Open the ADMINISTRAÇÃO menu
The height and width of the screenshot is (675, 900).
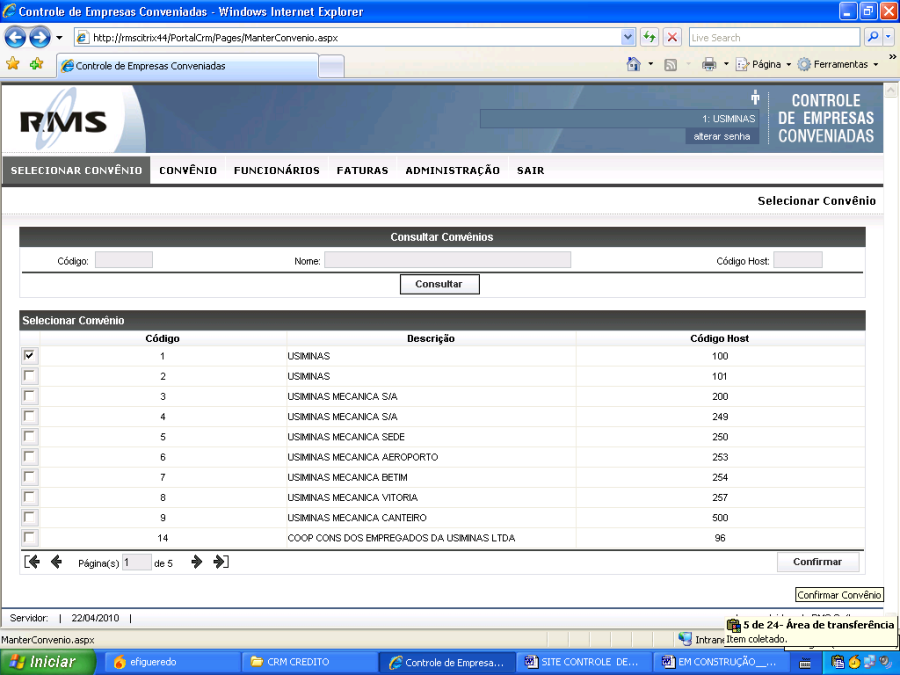452,170
